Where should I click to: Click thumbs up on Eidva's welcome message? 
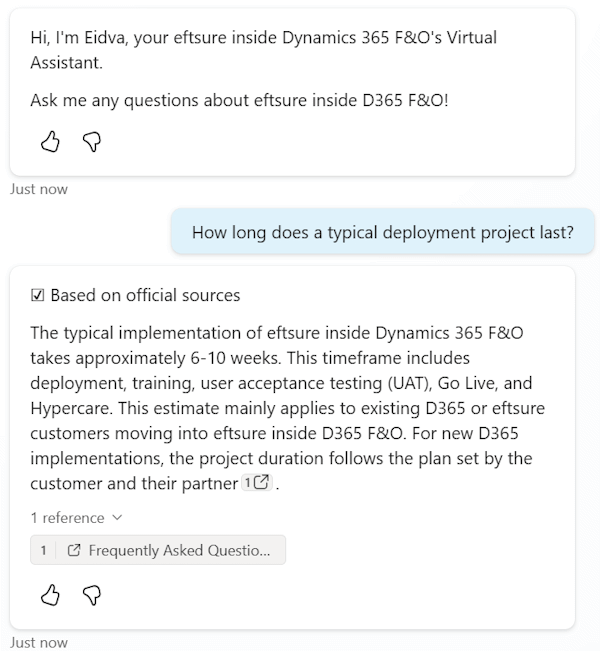coord(50,143)
